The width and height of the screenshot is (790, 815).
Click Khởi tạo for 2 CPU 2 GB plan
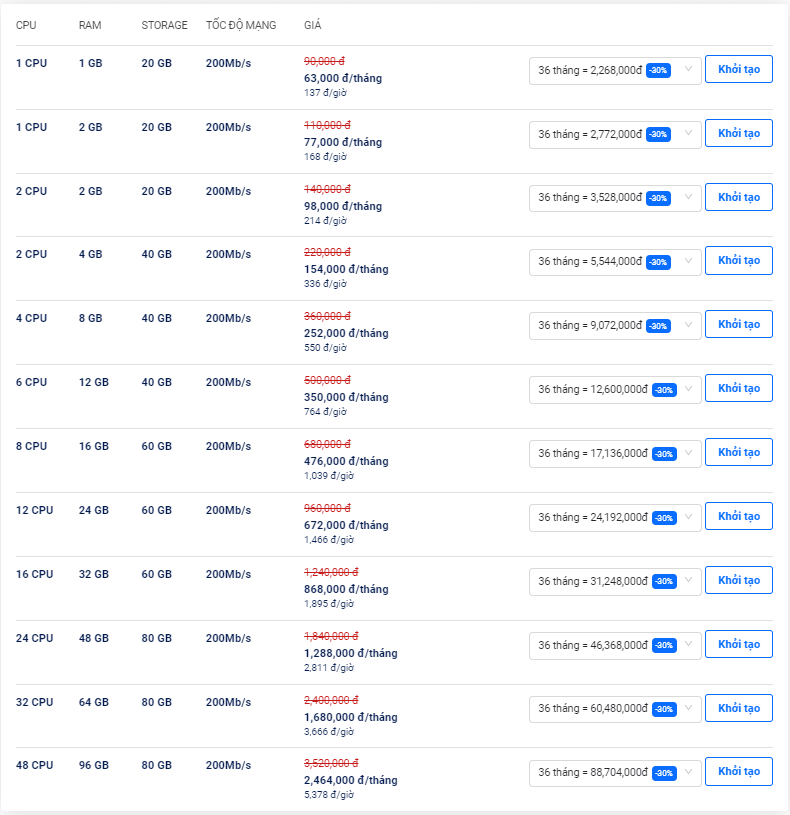point(739,197)
